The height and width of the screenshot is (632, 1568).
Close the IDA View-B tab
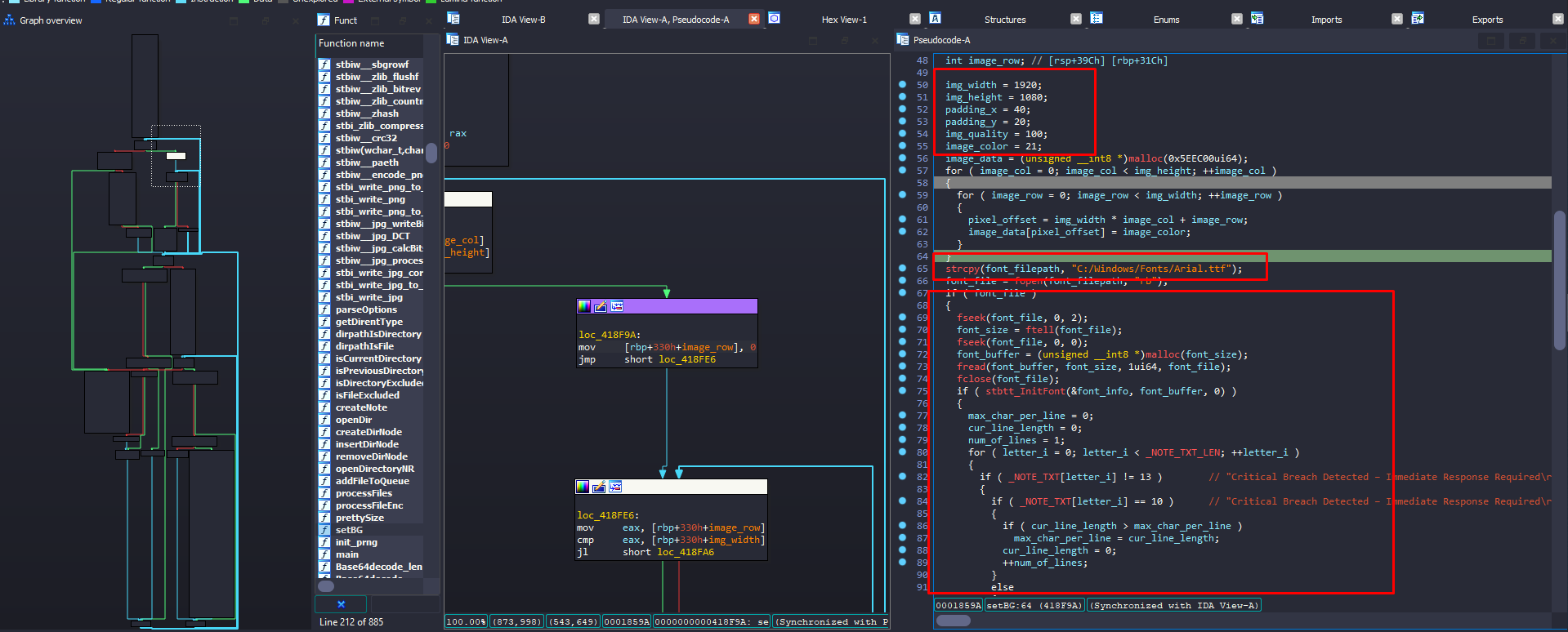(x=594, y=19)
